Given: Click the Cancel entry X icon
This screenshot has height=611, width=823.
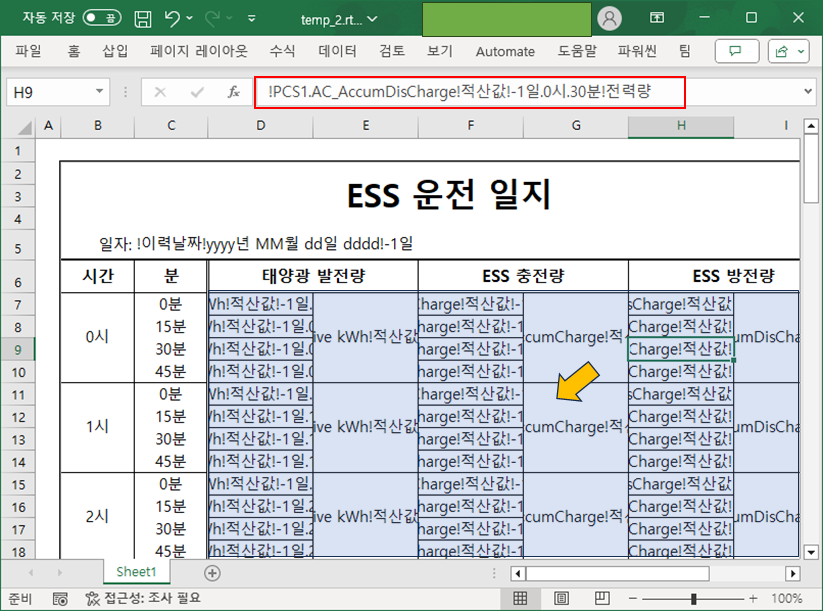Looking at the screenshot, I should click(161, 92).
